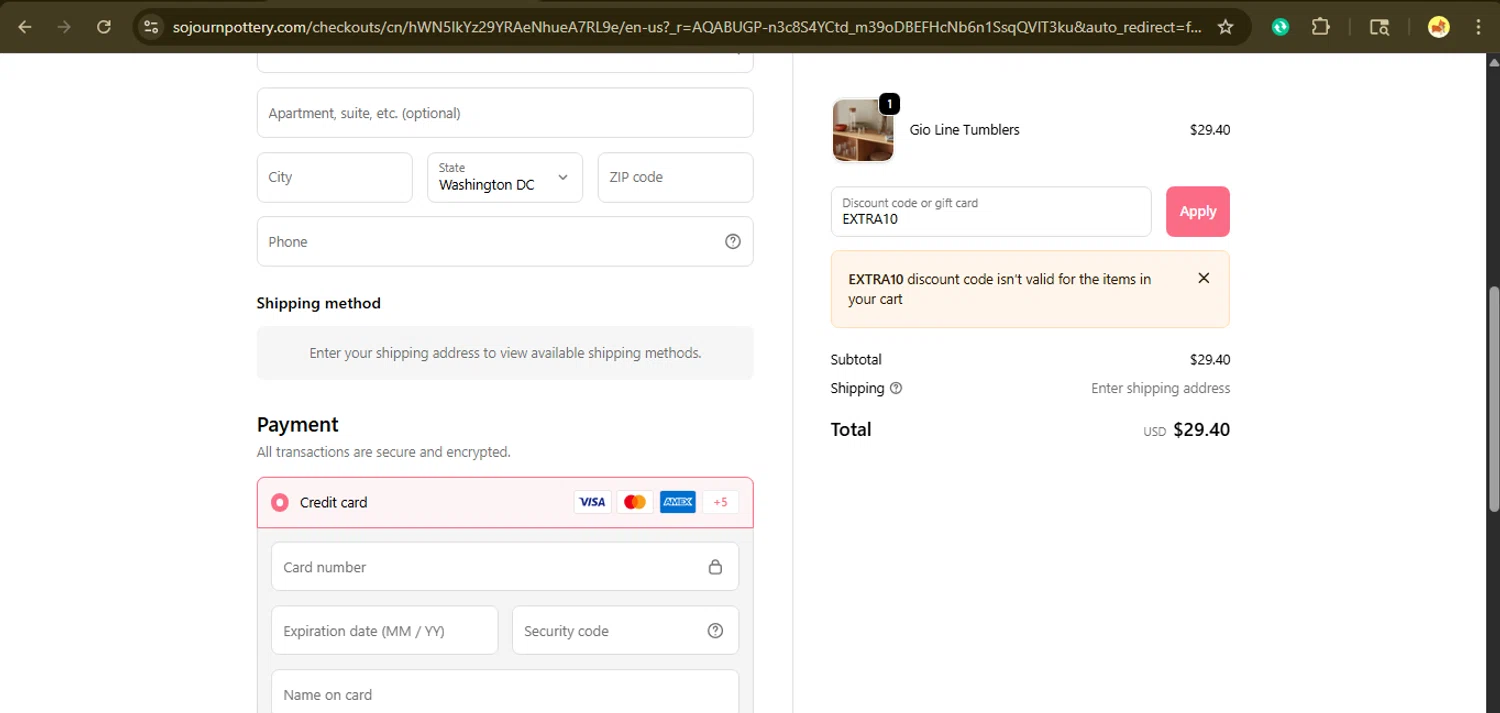
Task: Click the Gio Line Tumblers product name
Action: tap(965, 130)
